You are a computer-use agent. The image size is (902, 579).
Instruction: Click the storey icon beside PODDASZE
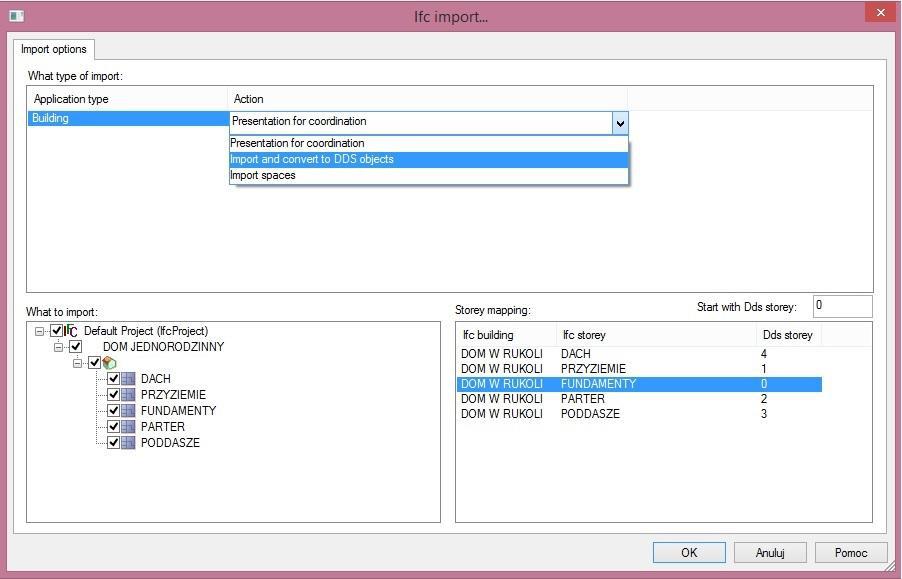click(128, 443)
